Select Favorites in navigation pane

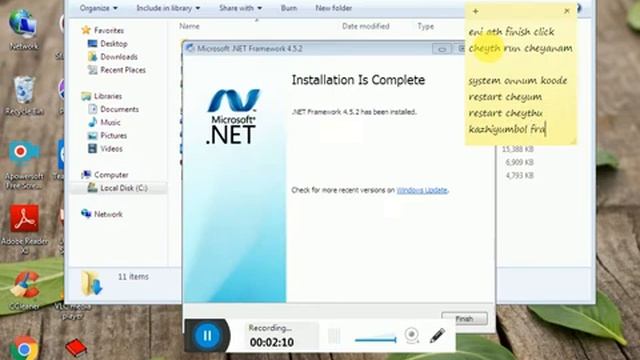pos(109,30)
